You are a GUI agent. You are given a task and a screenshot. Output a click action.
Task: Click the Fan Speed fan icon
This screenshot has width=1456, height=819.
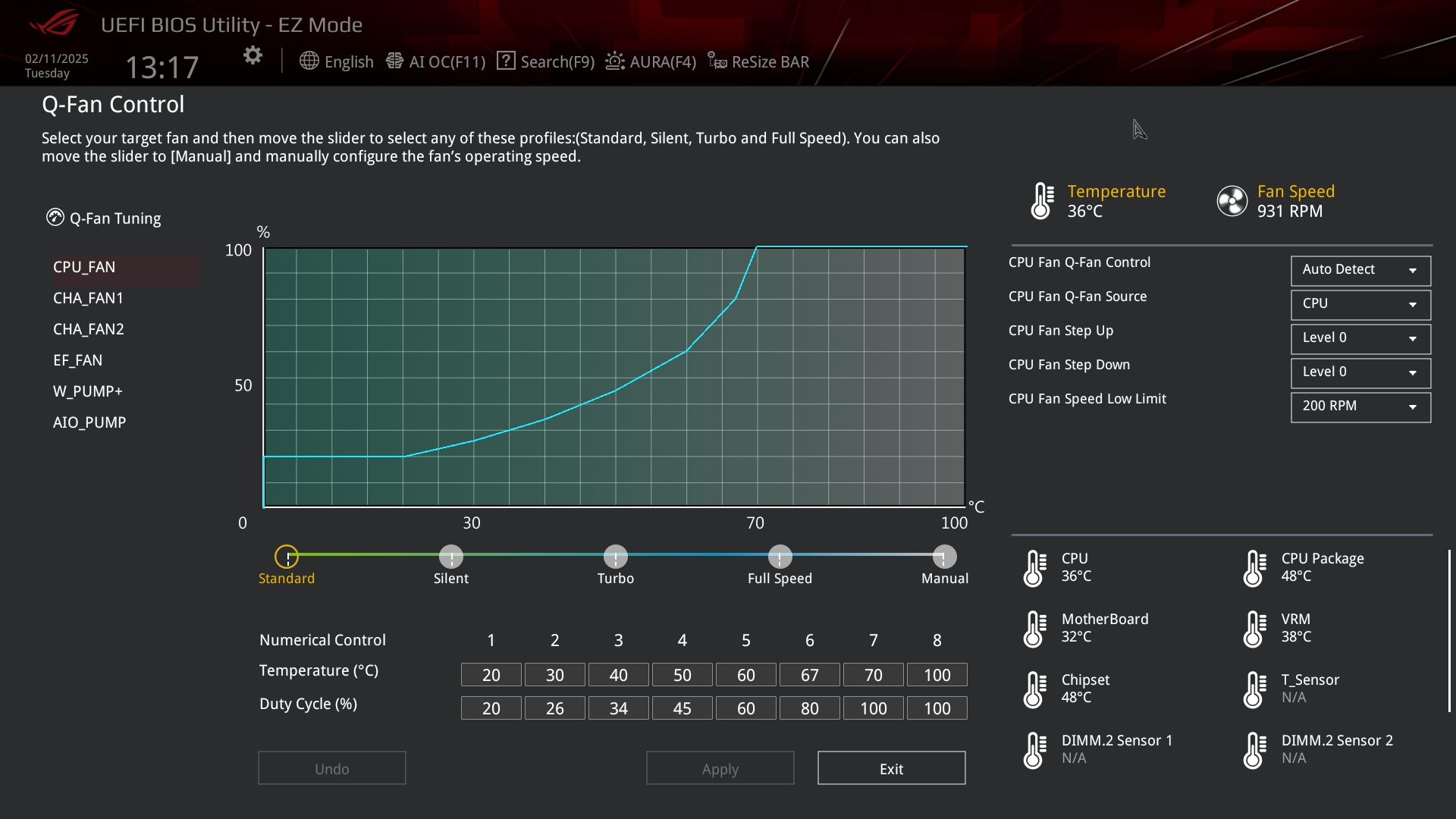pyautogui.click(x=1232, y=201)
